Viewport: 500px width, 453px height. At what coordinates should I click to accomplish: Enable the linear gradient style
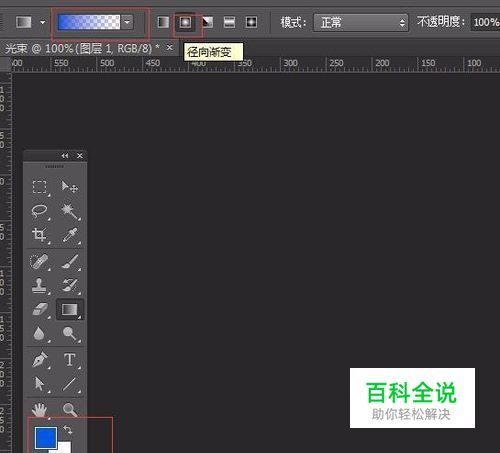tap(163, 22)
